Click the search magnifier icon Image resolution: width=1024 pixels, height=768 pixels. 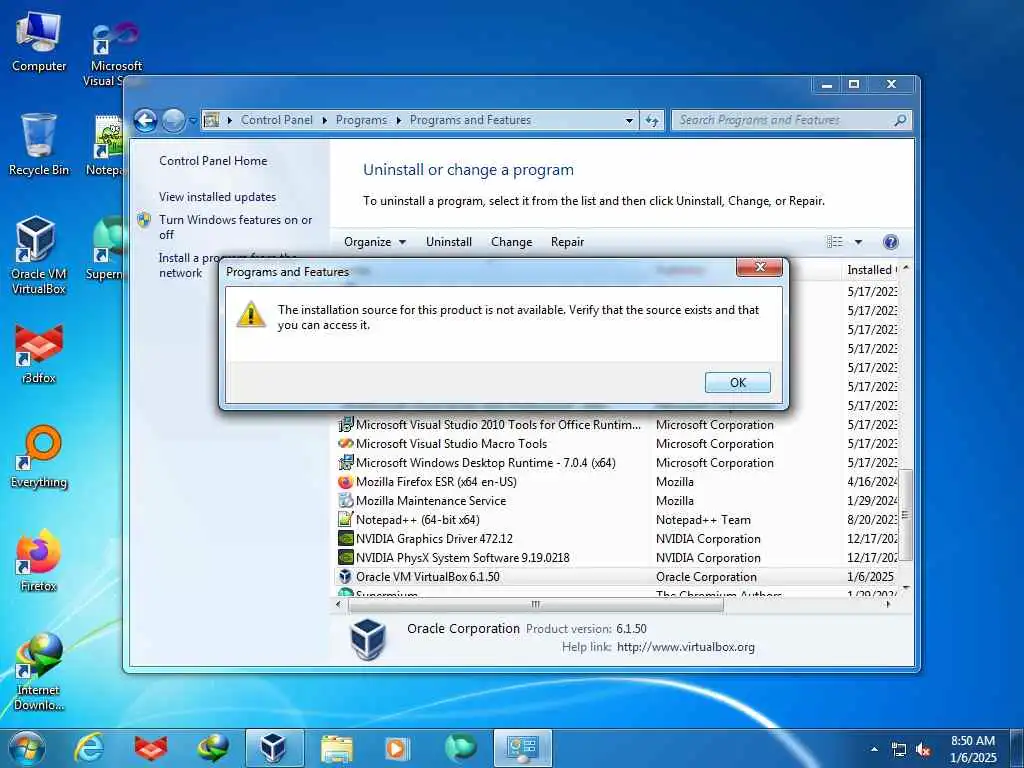[901, 120]
